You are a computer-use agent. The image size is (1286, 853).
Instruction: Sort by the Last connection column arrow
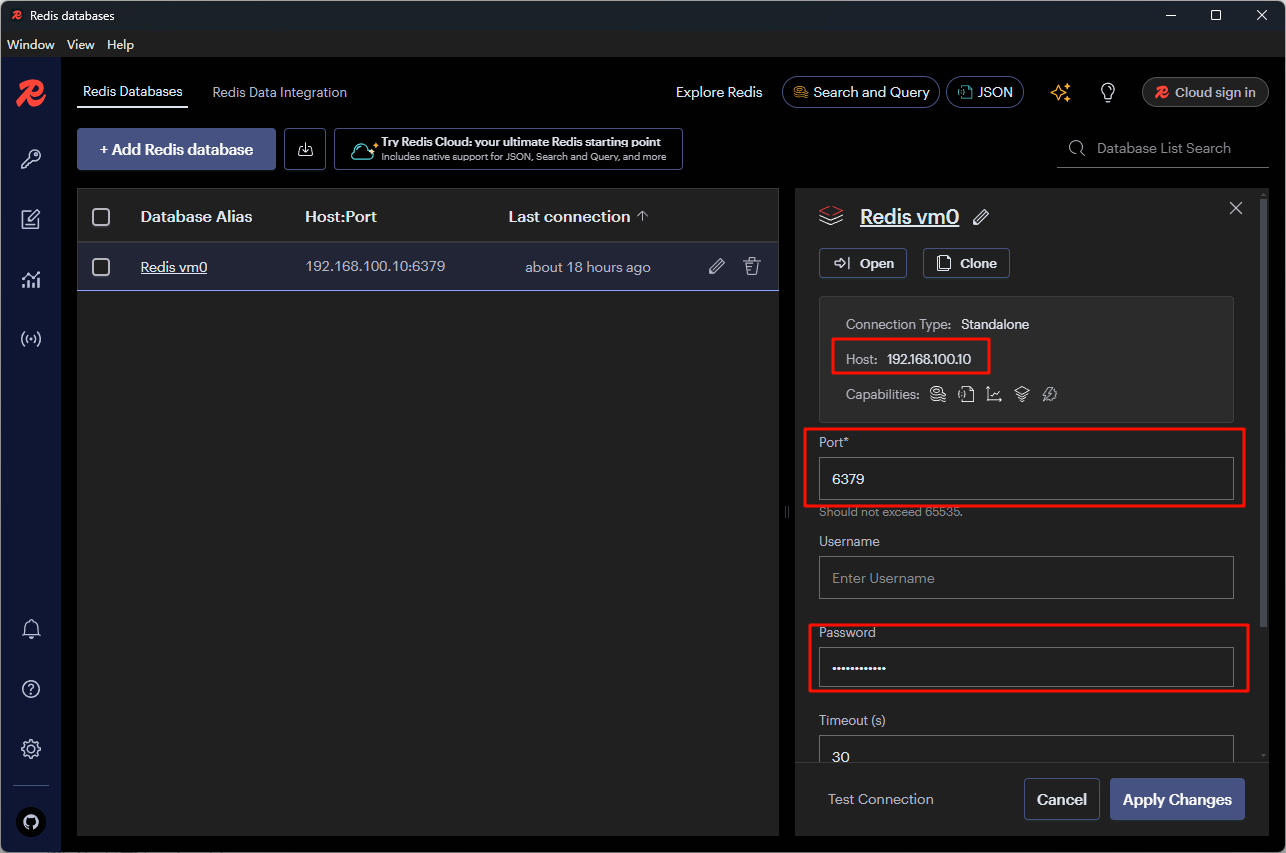pos(643,216)
